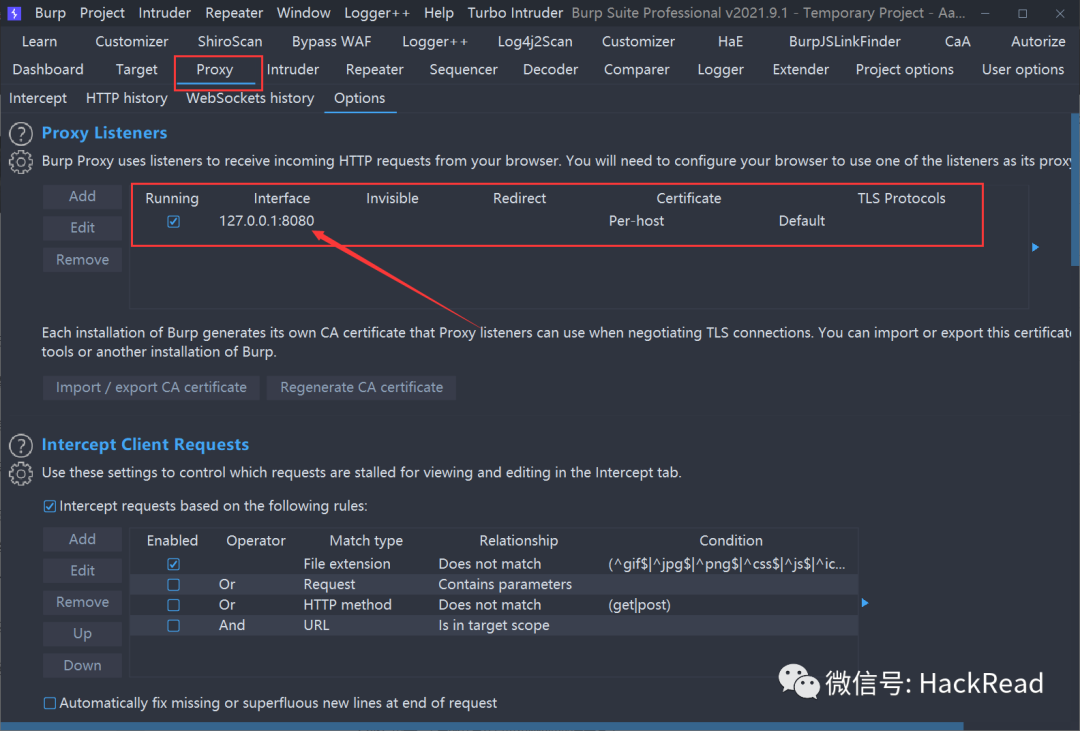Click the Per-host certificate cell
The width and height of the screenshot is (1080, 731).
click(636, 221)
